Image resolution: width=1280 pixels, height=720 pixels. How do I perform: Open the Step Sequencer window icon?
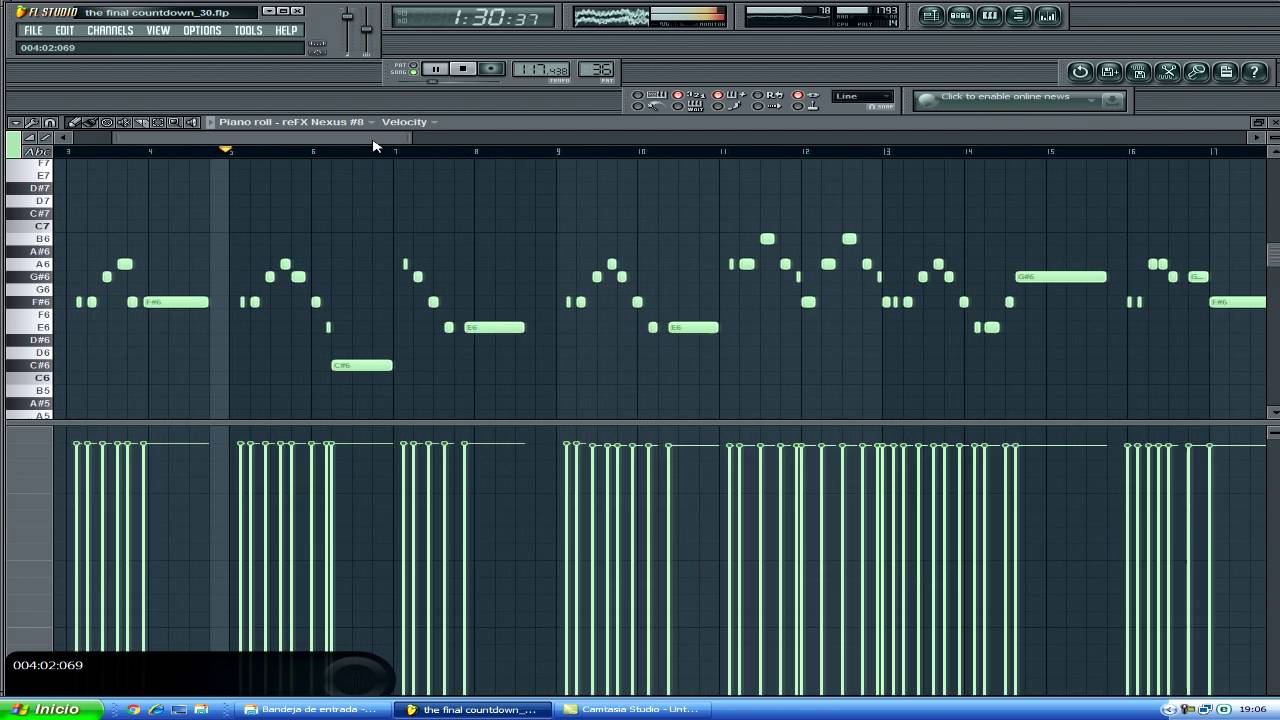[960, 15]
